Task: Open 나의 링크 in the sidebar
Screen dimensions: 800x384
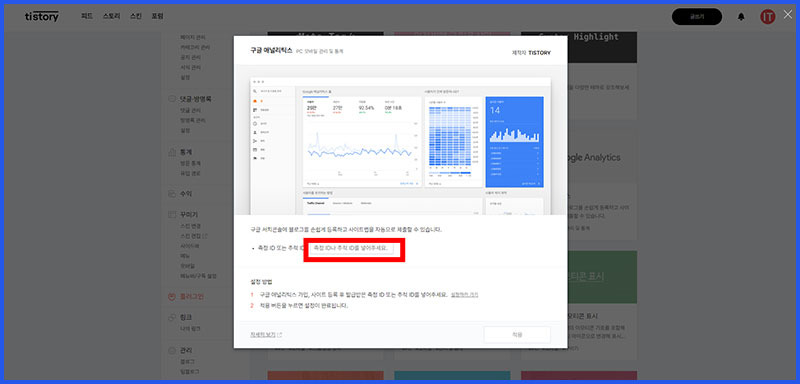Action: 190,328
